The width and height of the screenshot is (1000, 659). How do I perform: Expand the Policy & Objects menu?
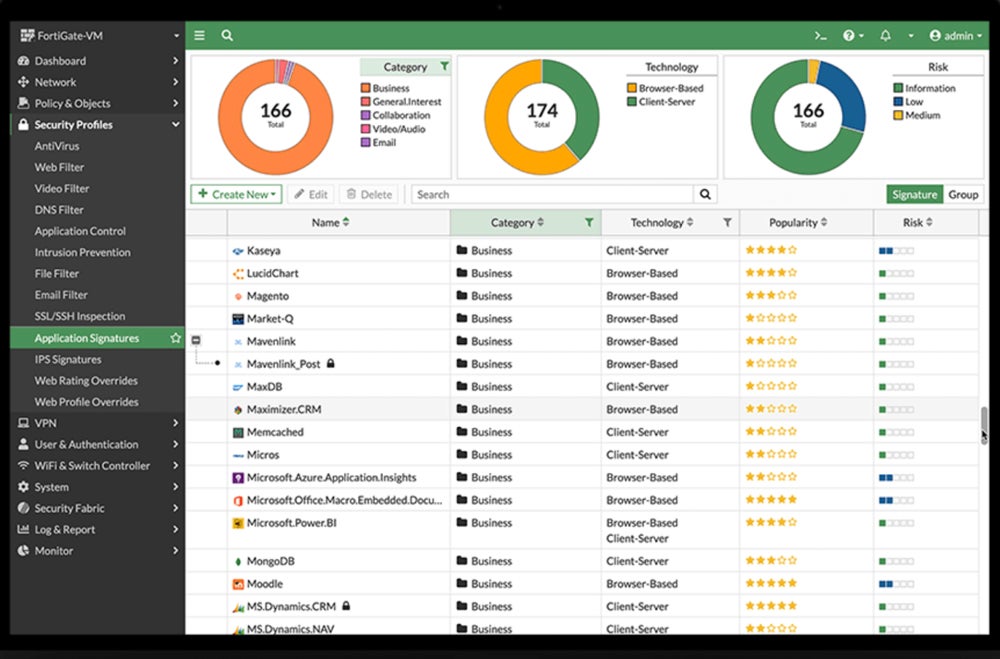click(97, 104)
